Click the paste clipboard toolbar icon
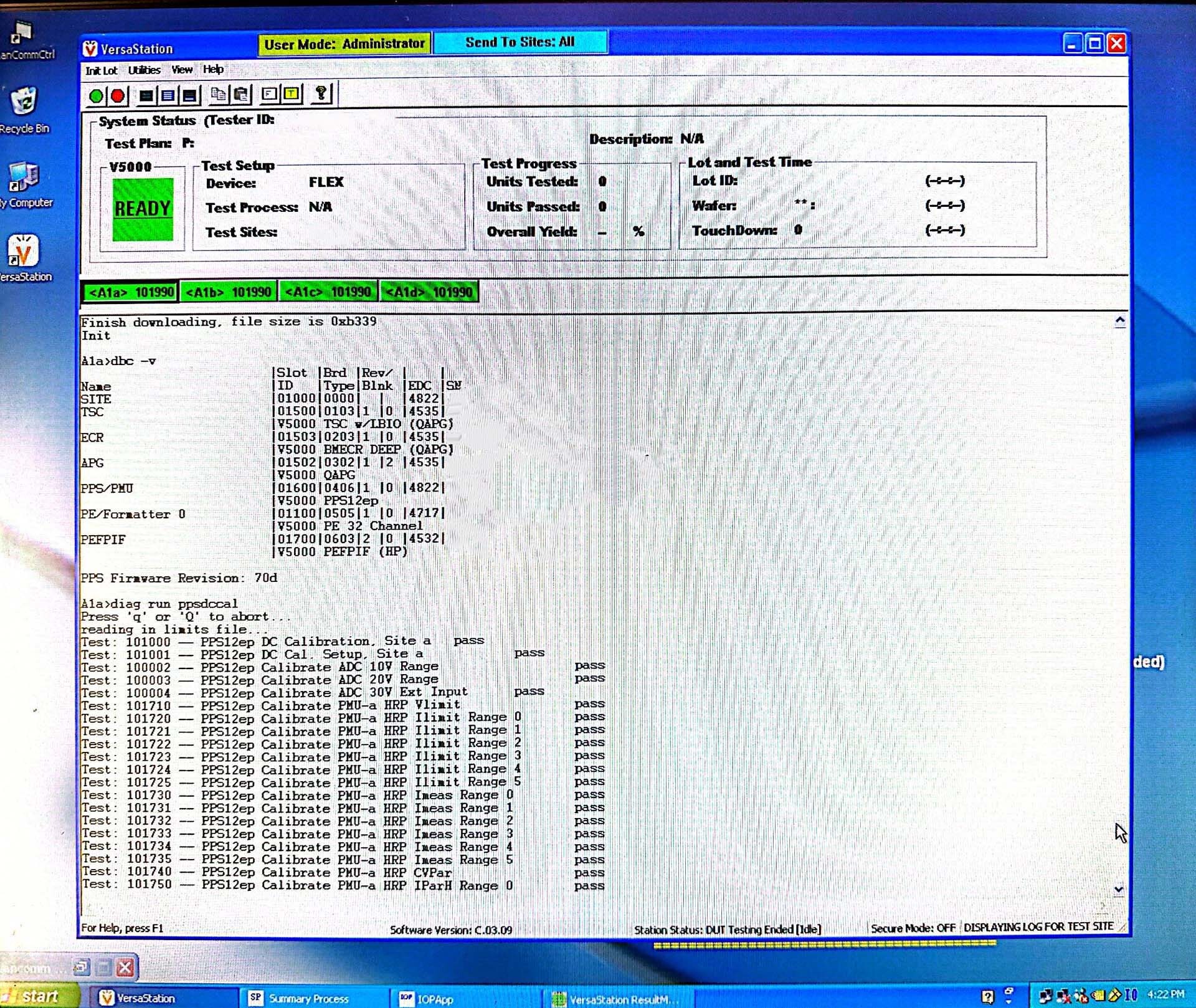Image resolution: width=1196 pixels, height=1008 pixels. coord(241,95)
